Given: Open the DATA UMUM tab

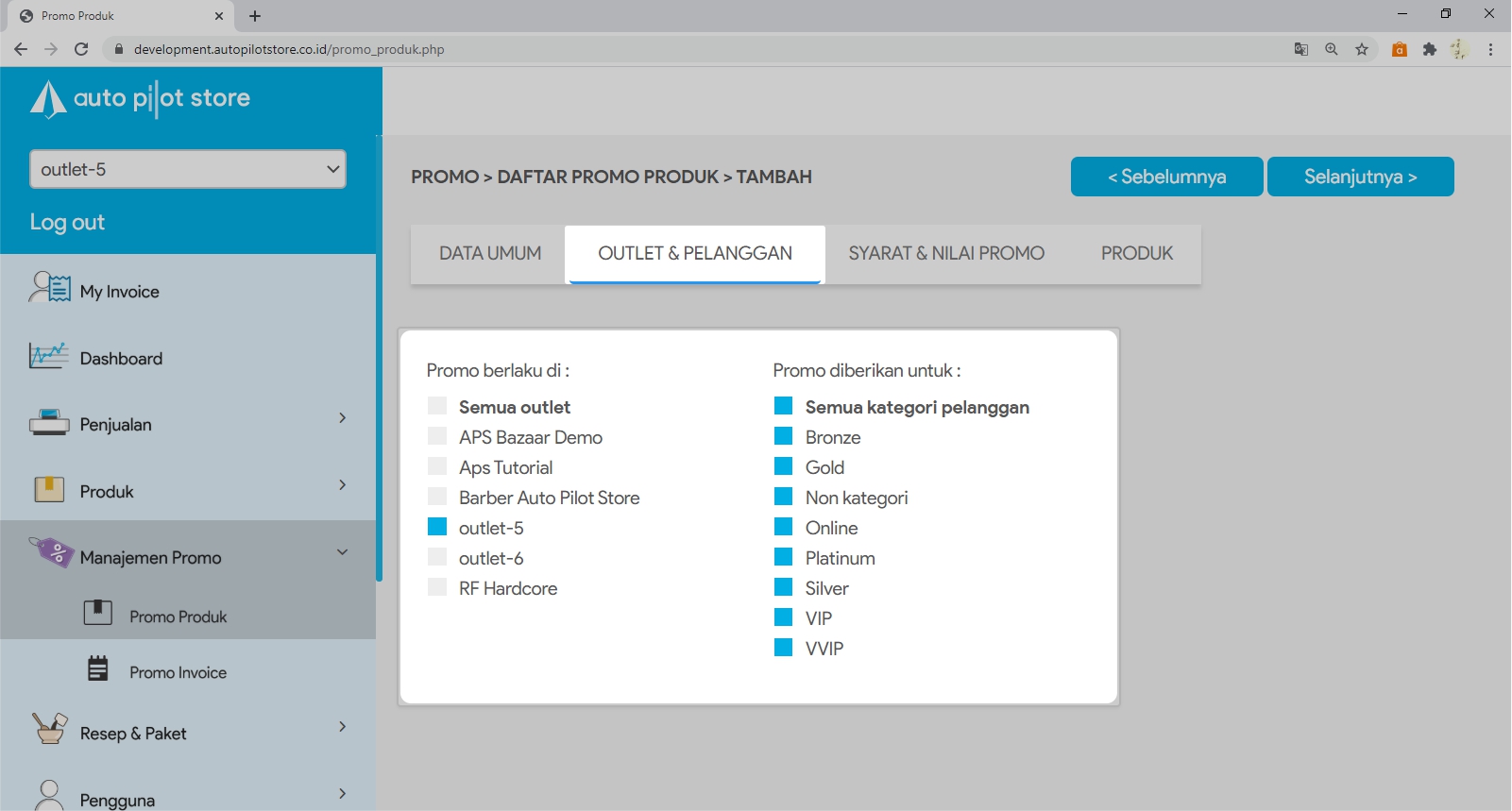Looking at the screenshot, I should pyautogui.click(x=490, y=253).
